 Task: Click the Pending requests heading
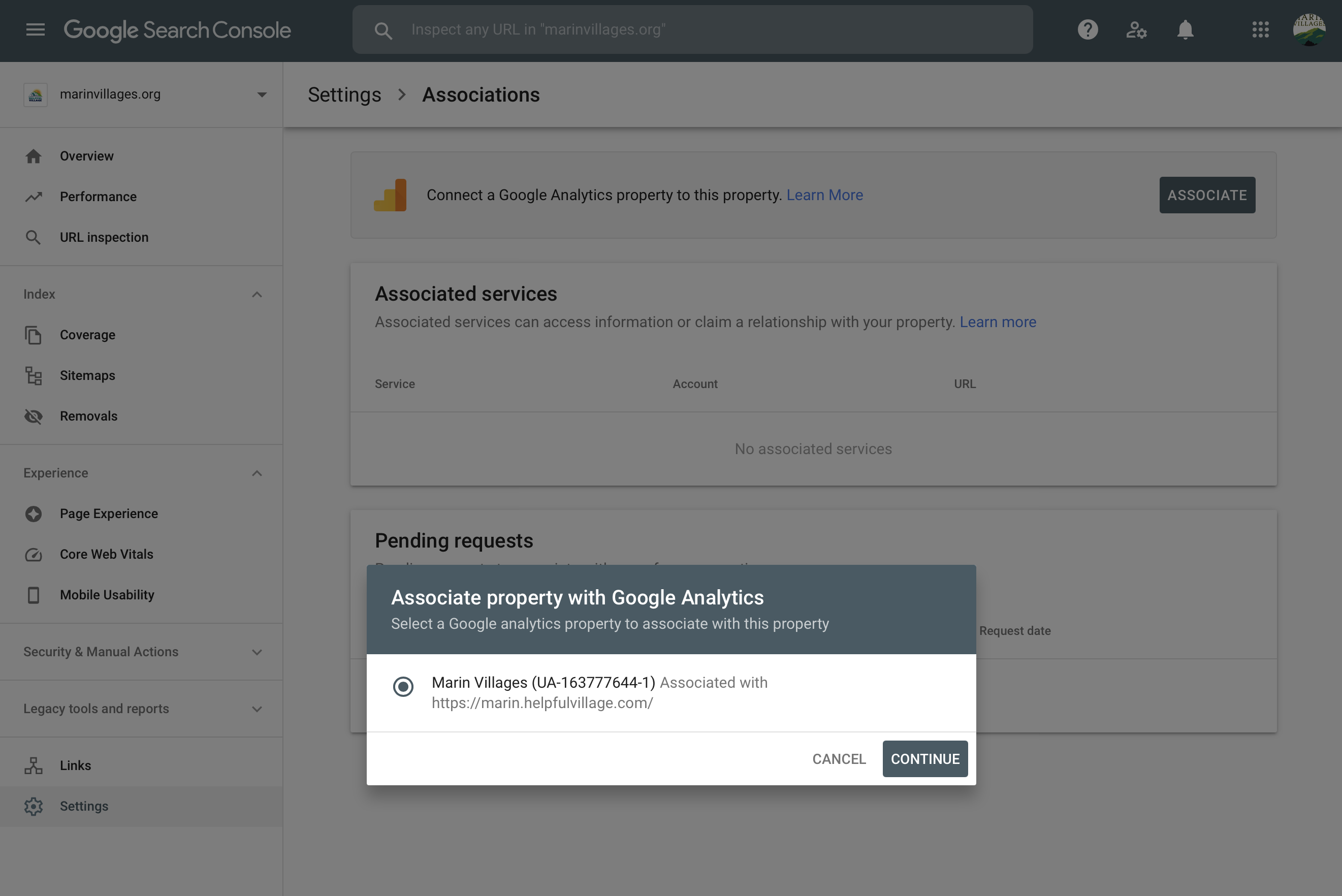pos(454,540)
